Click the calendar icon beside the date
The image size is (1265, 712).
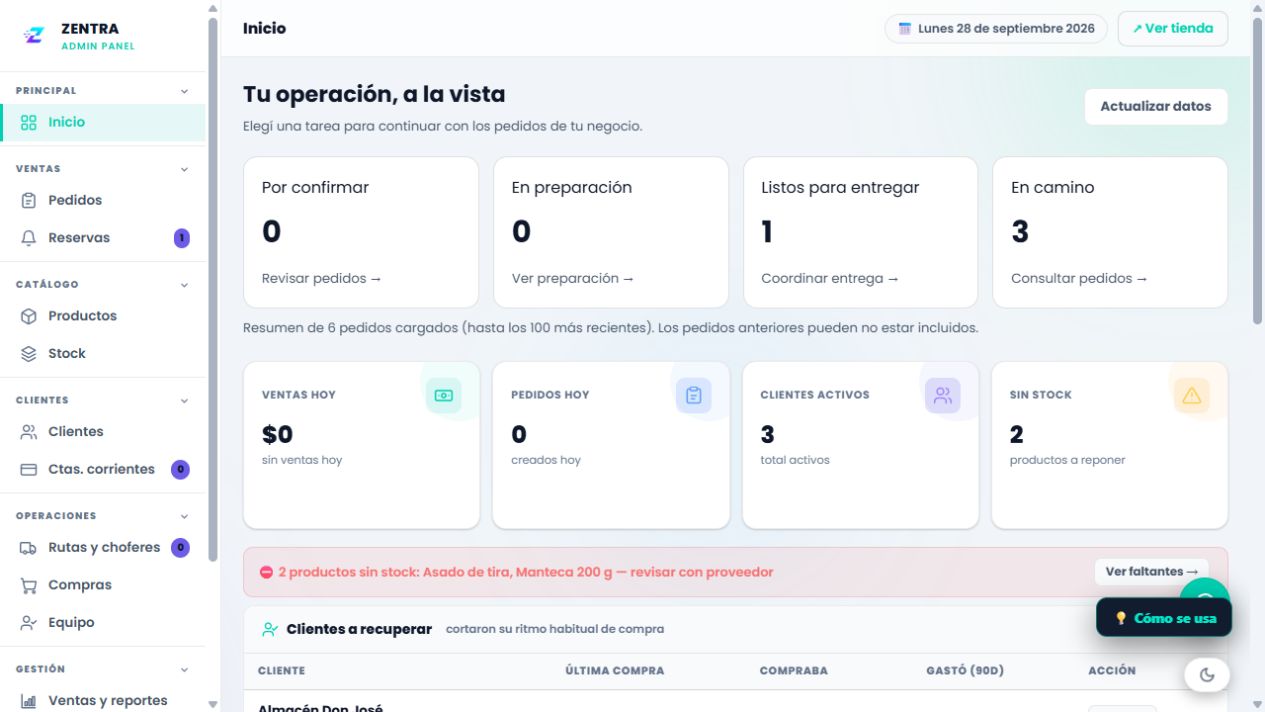tap(905, 29)
